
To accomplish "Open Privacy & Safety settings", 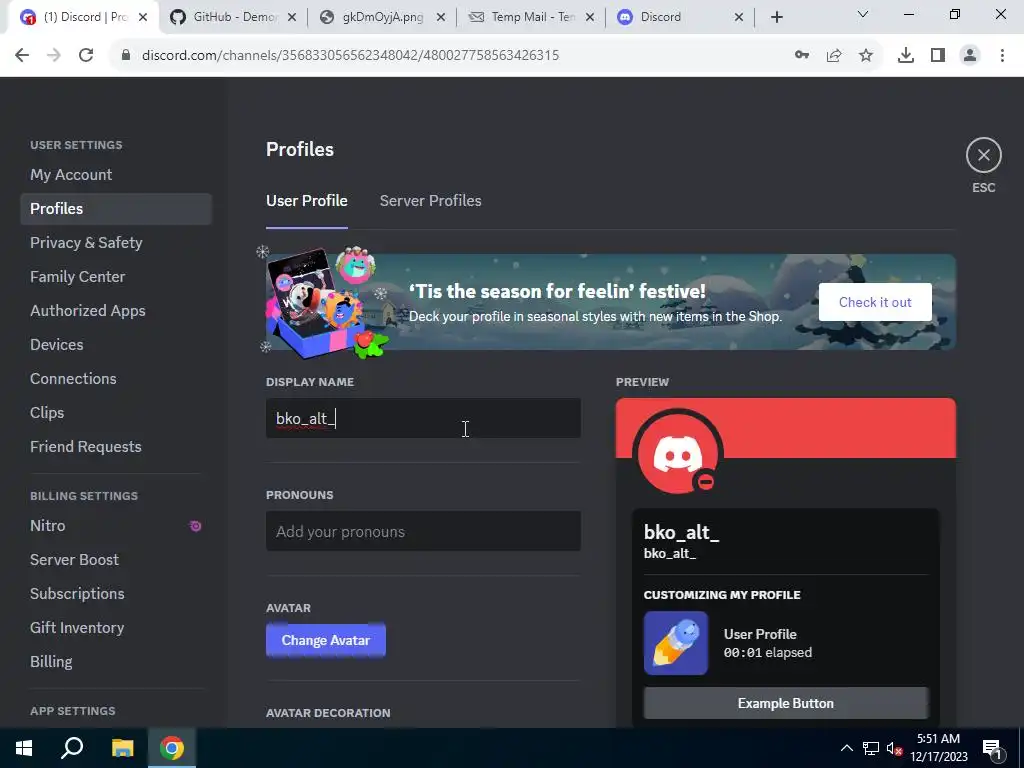I will [x=116, y=243].
